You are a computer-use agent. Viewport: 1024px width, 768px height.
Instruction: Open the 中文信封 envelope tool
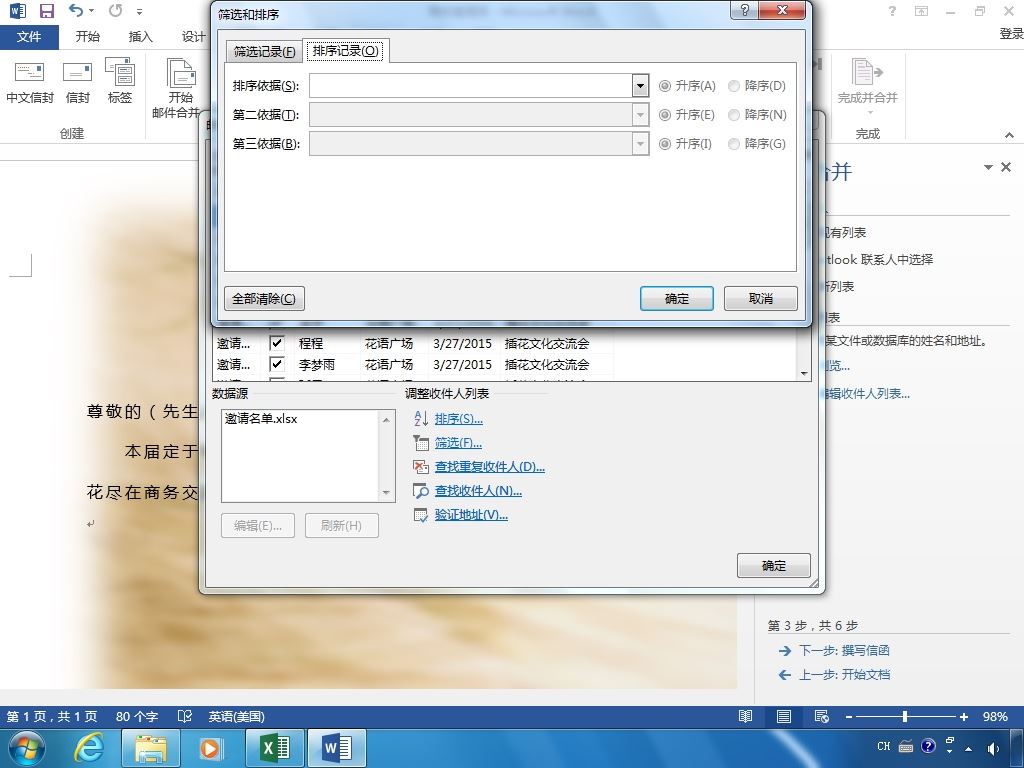coord(29,82)
